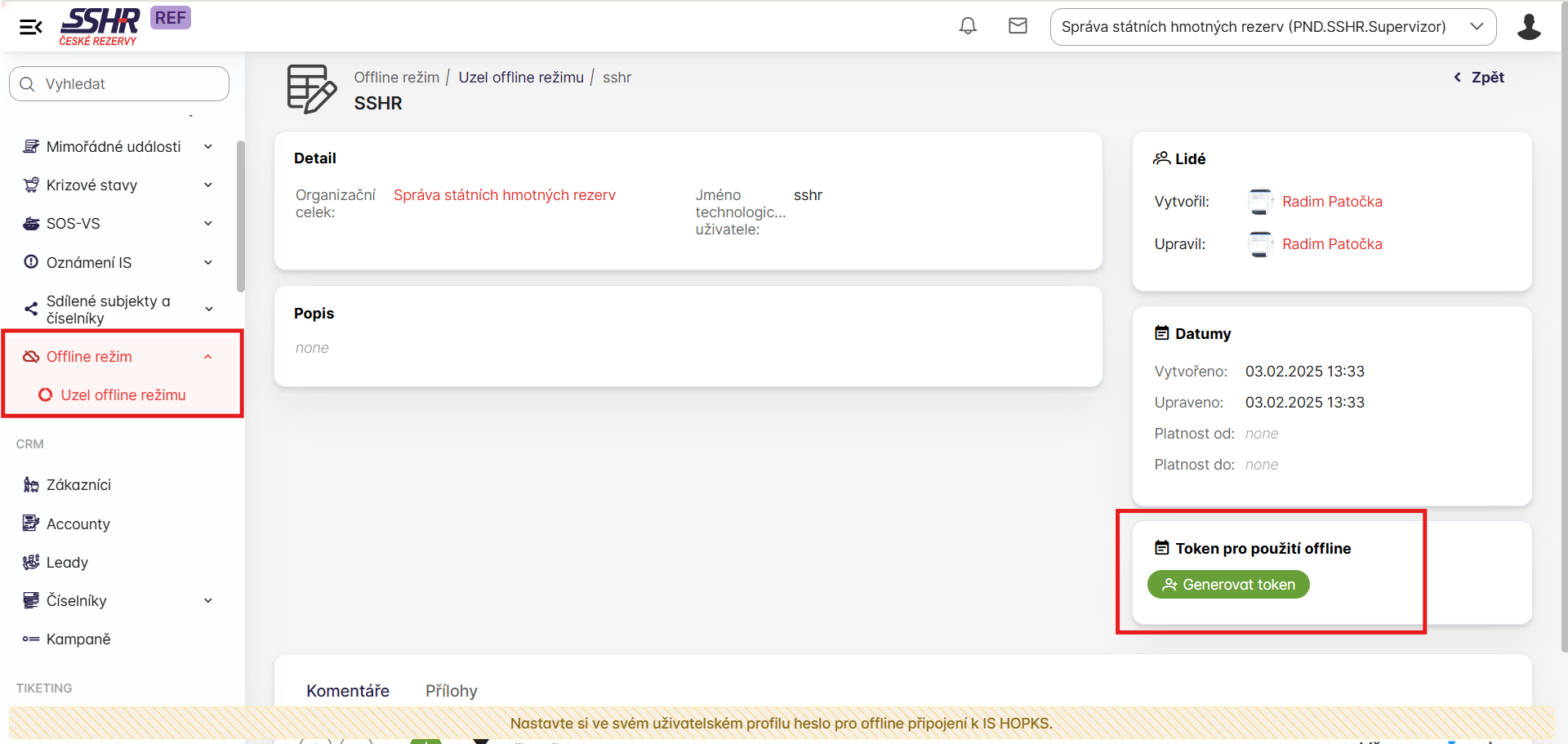Collapse the sidebar with the hamburger icon
The image size is (1568, 744).
[x=30, y=27]
